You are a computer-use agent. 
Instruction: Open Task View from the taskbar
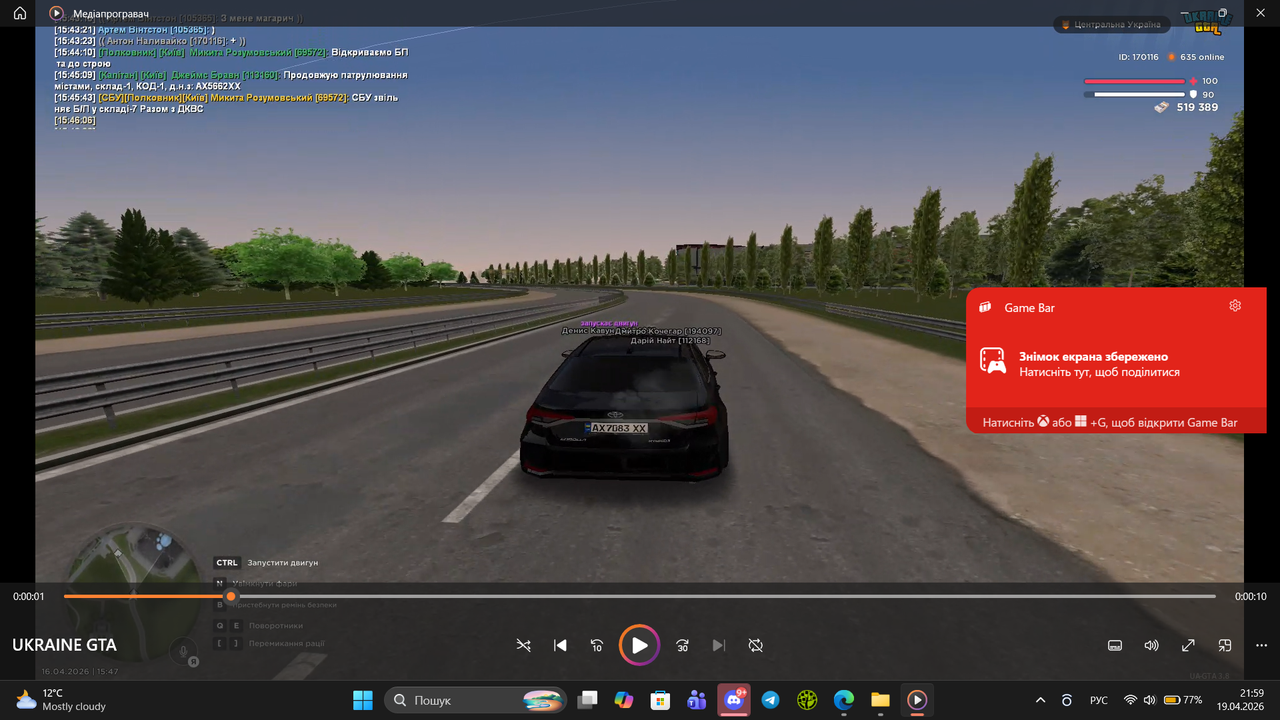587,700
